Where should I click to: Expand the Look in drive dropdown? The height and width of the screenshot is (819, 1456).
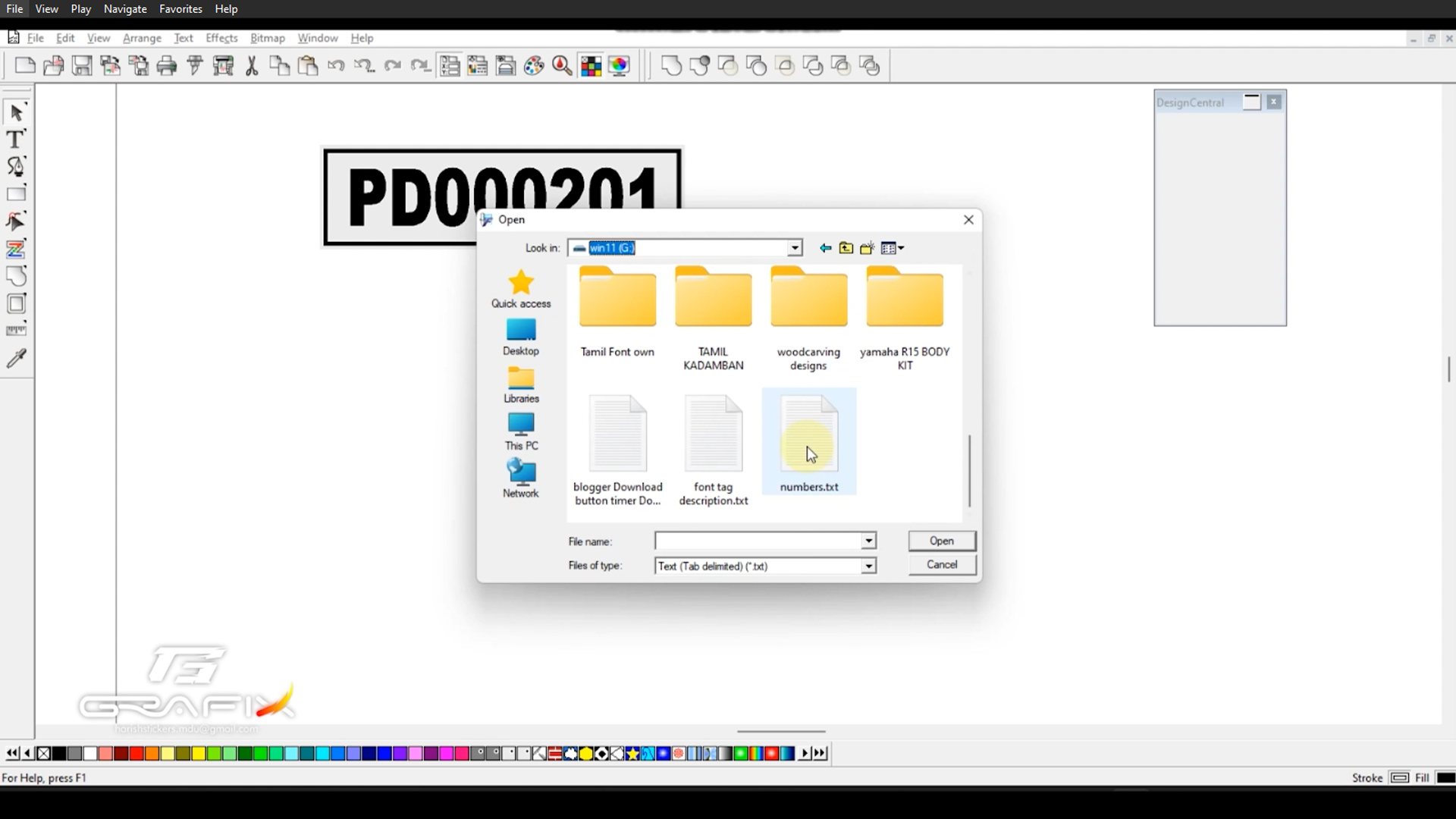[794, 248]
